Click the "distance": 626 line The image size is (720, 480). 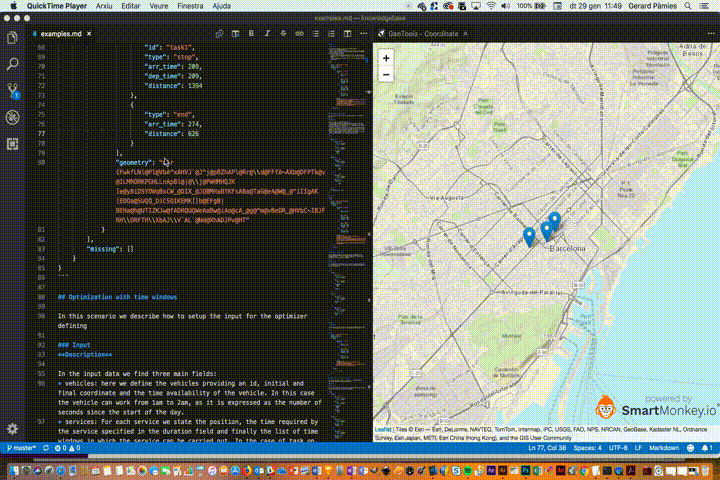pyautogui.click(x=171, y=134)
